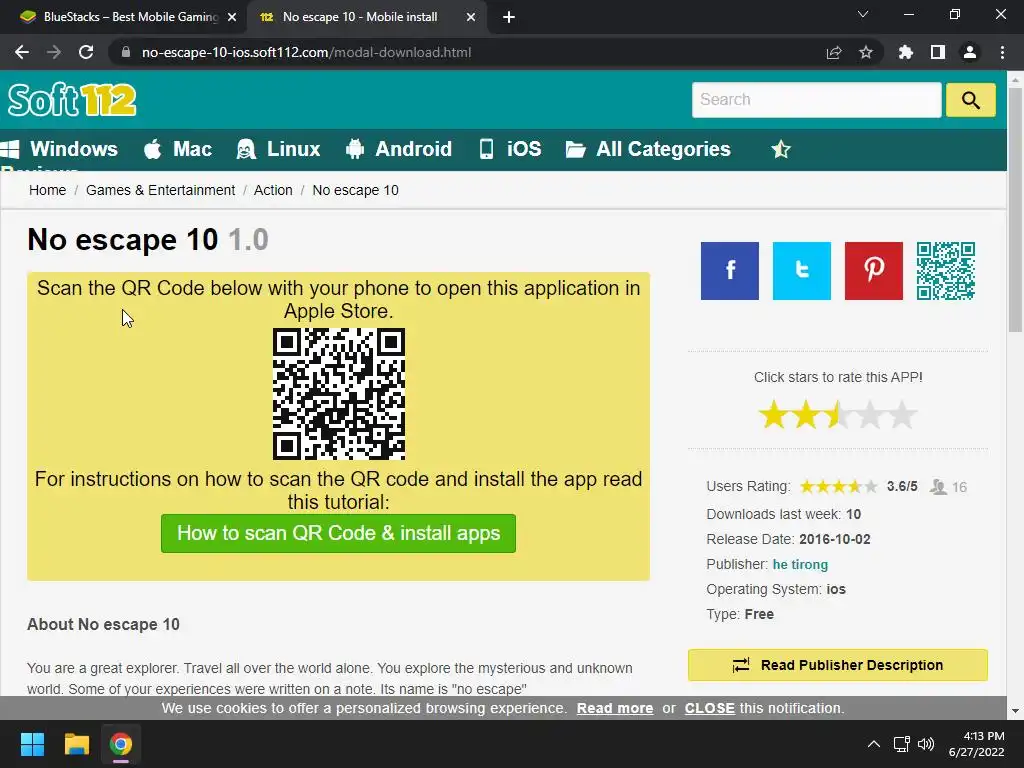Click the Chrome taskbar icon

pos(121,744)
